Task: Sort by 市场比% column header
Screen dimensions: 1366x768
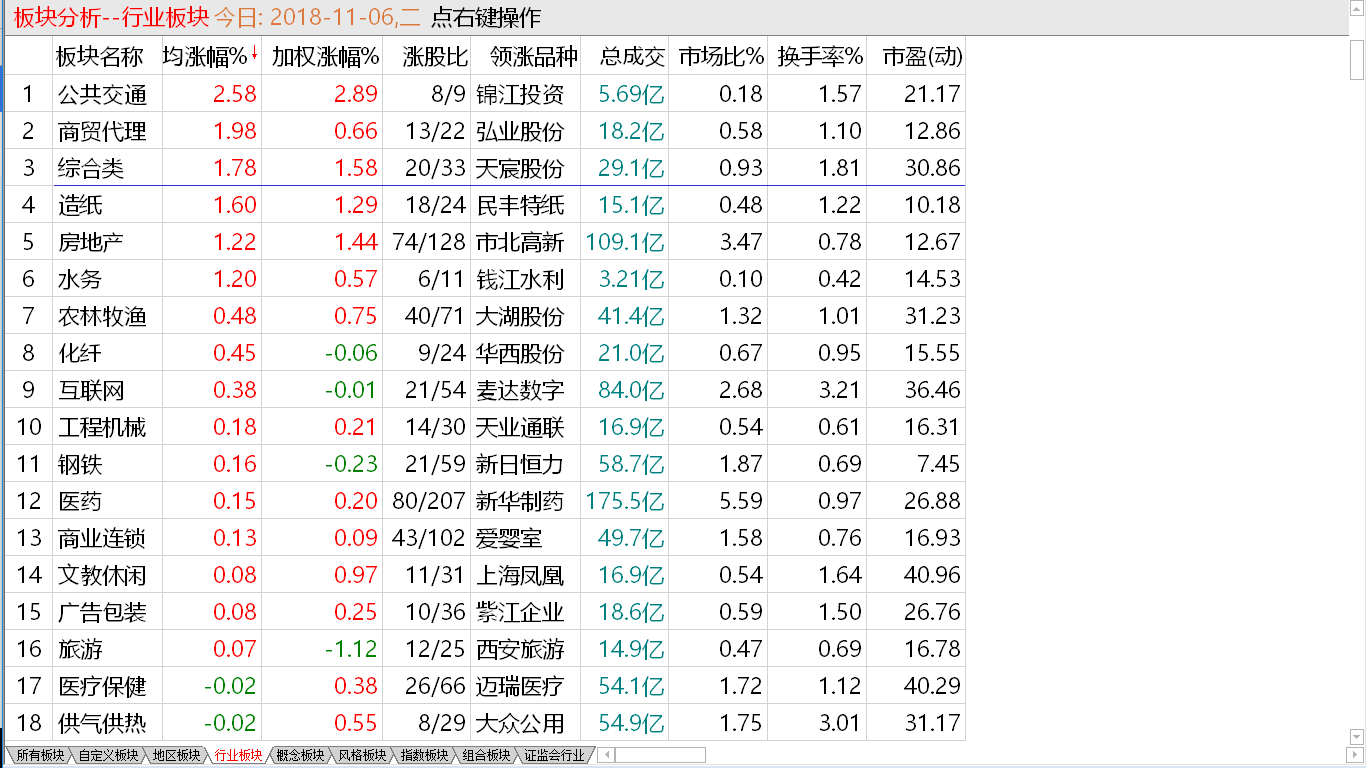Action: [718, 57]
